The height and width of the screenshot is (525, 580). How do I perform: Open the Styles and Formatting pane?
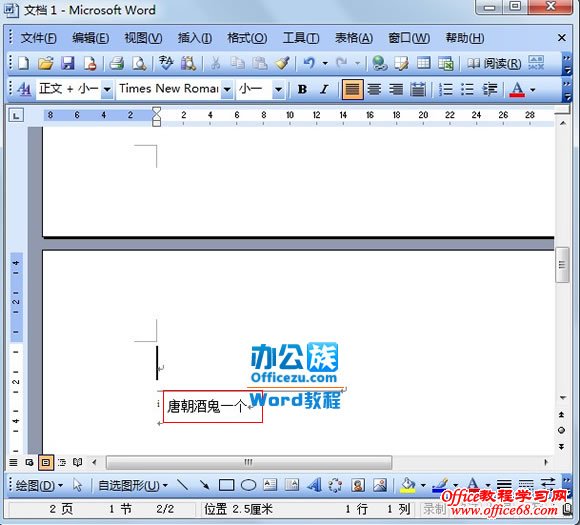click(24, 89)
